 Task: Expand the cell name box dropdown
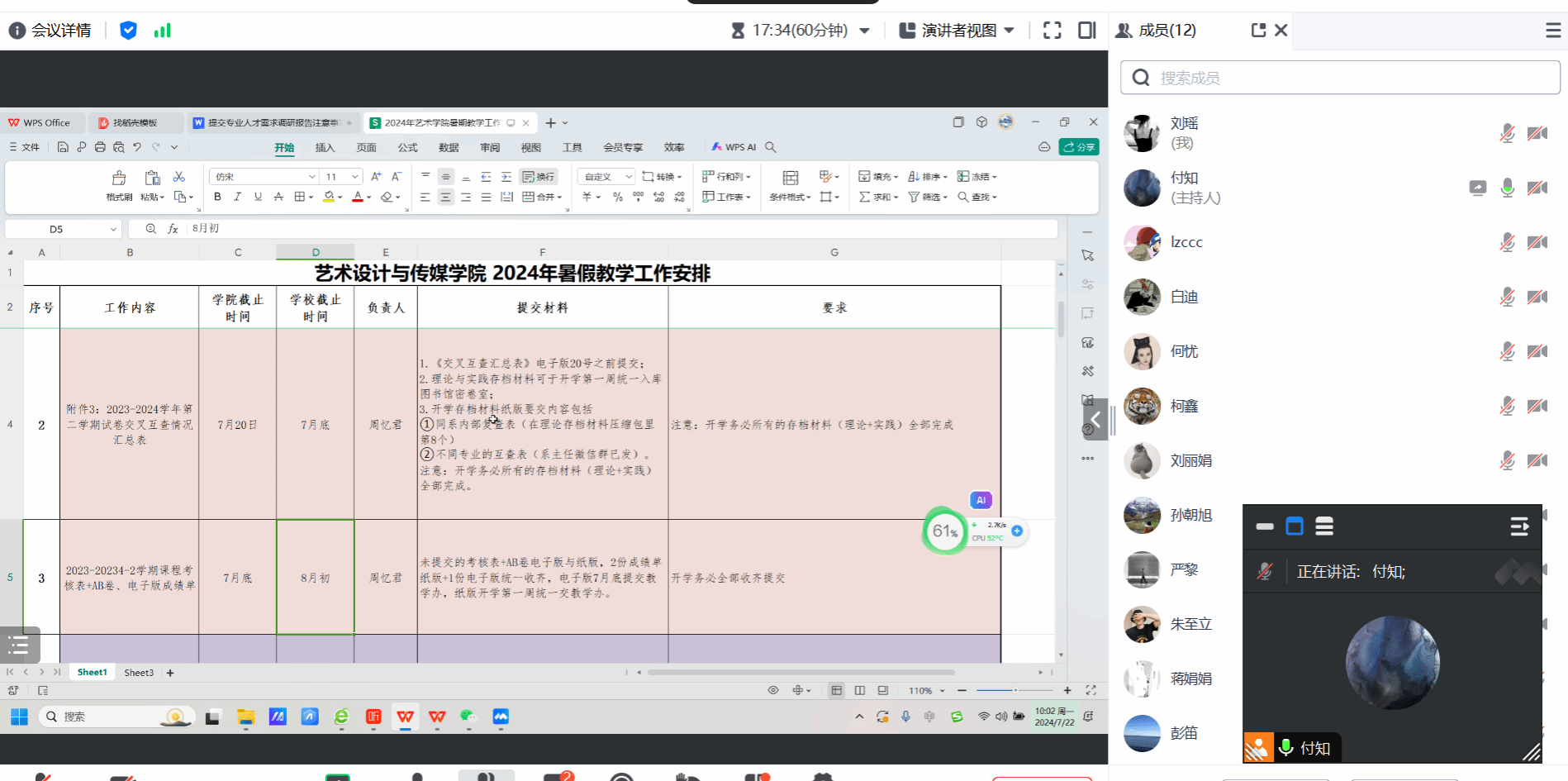click(x=113, y=229)
